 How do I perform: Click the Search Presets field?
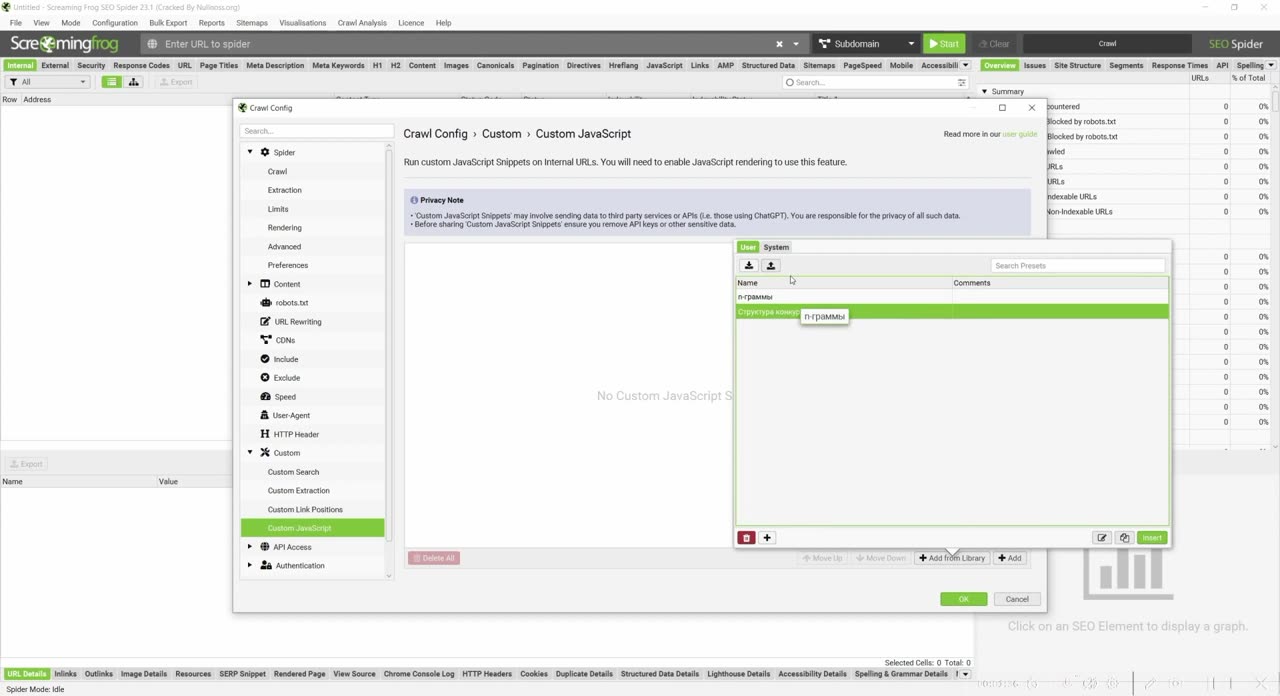(x=1078, y=266)
